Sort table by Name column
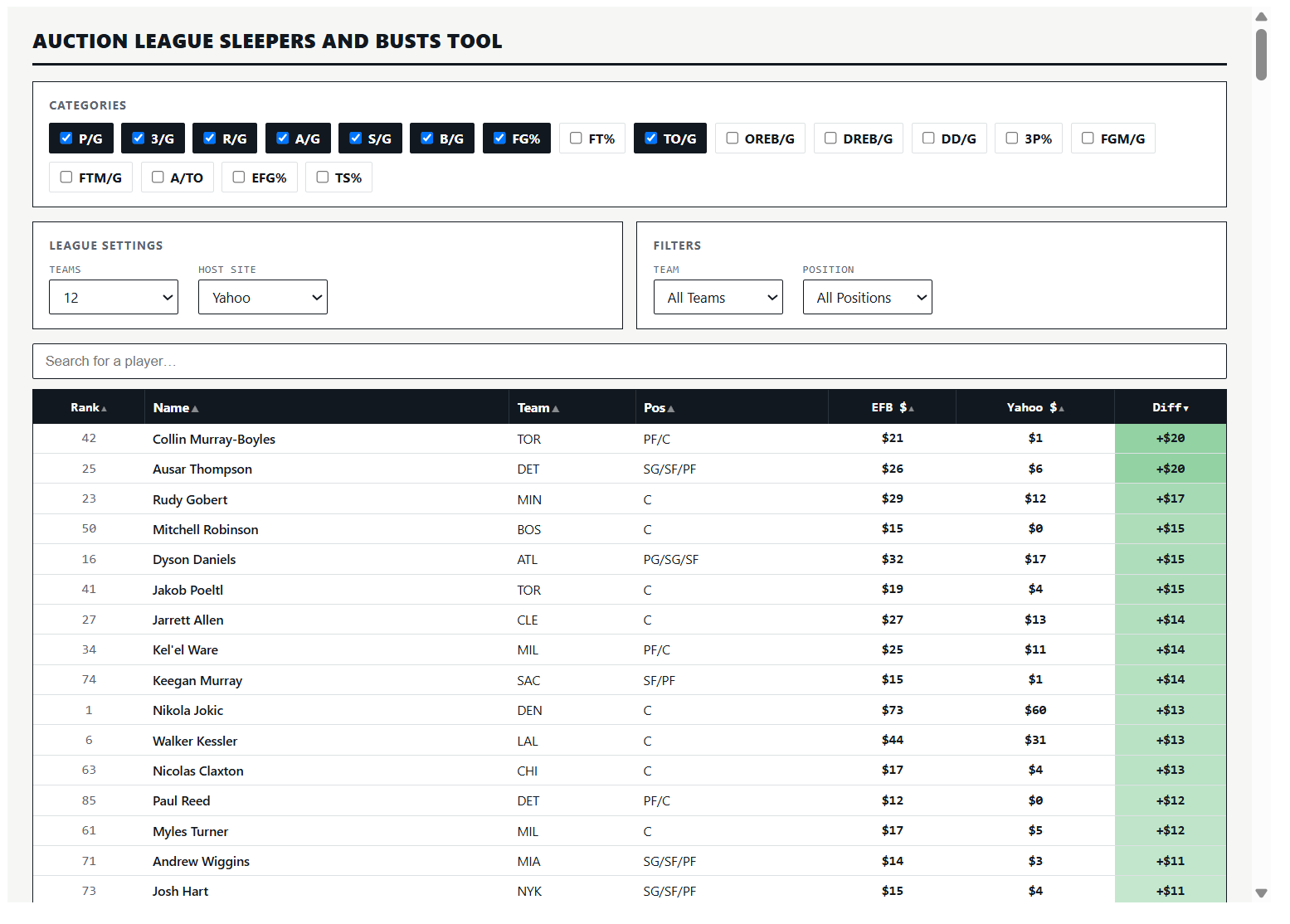The image size is (1290, 924). click(x=327, y=407)
